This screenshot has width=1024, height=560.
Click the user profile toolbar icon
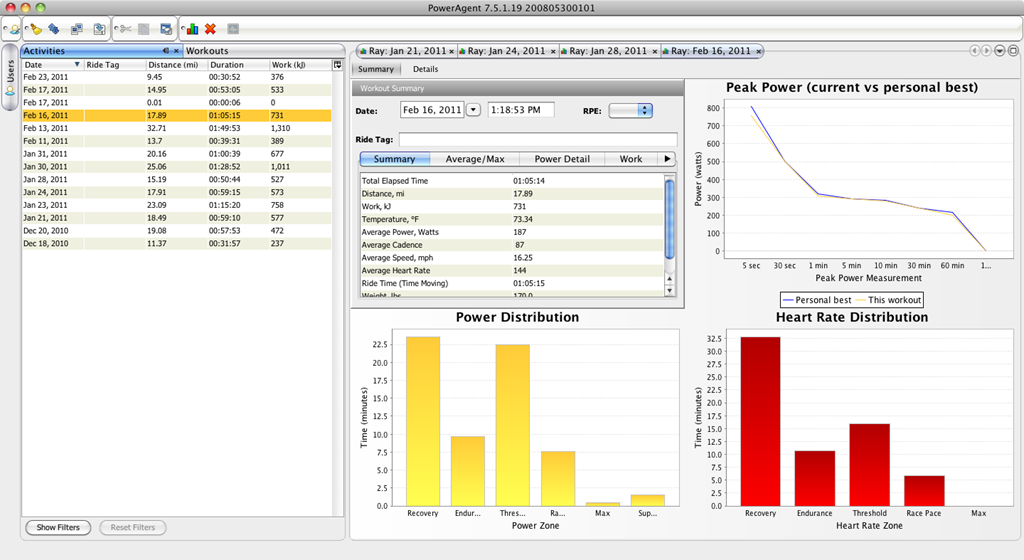pos(14,29)
